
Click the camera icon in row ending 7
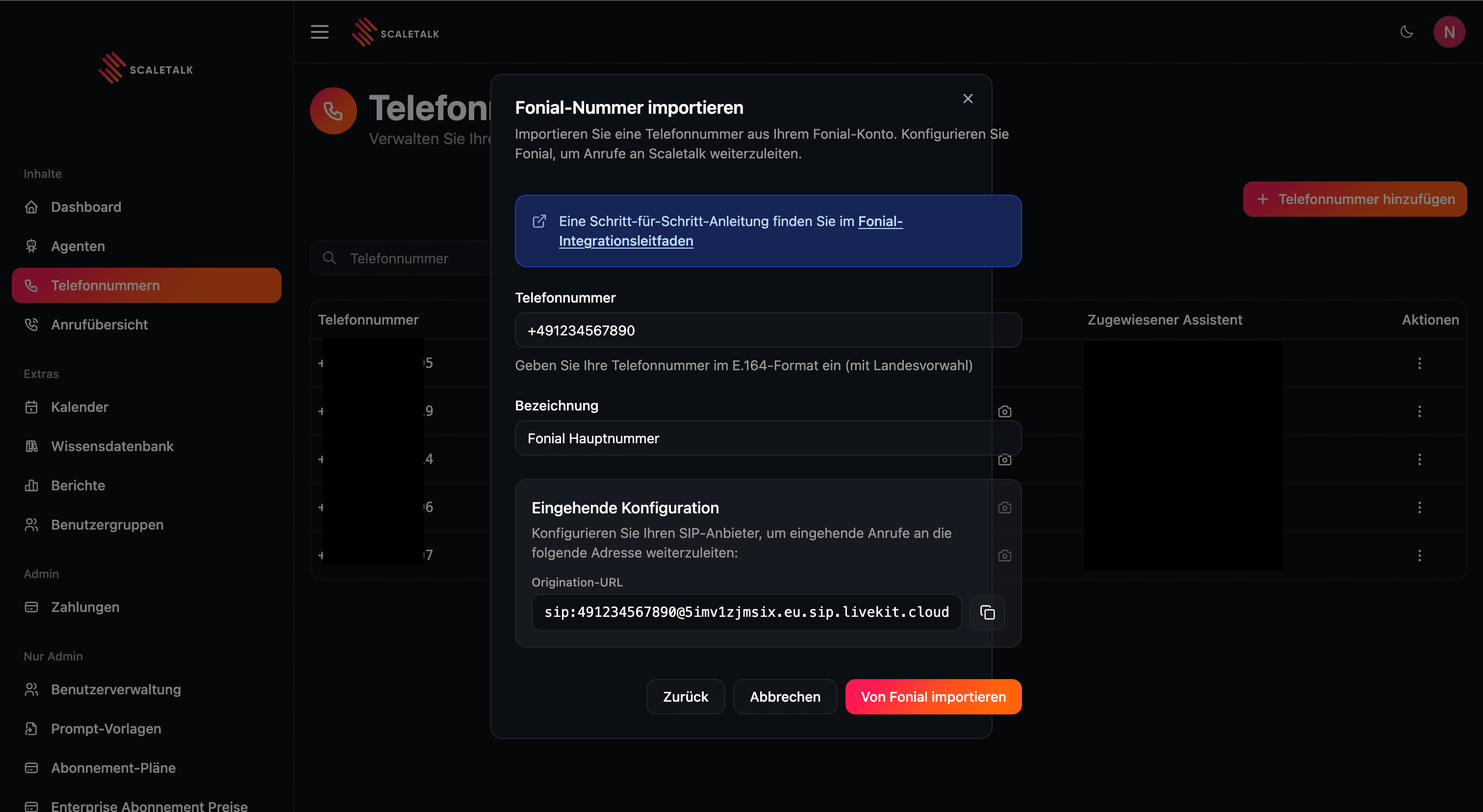pos(1004,556)
